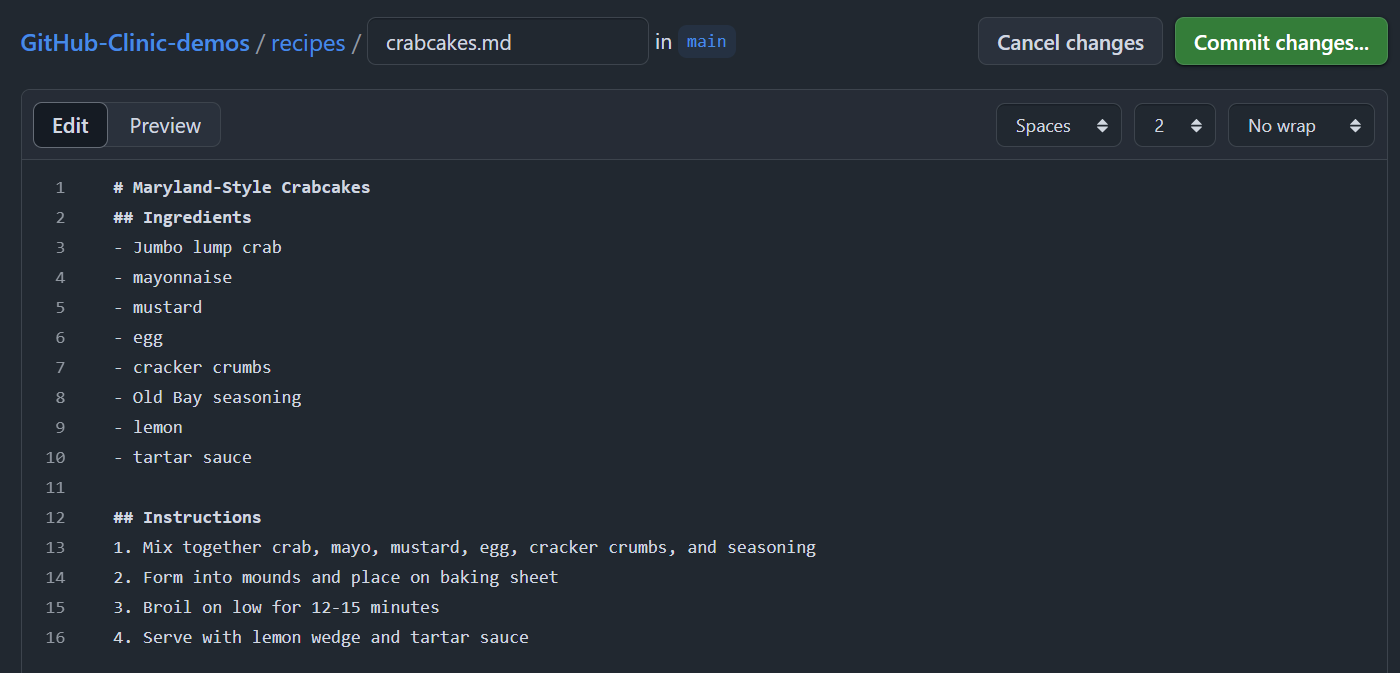Click the crabcakes.md filename input field

508,41
